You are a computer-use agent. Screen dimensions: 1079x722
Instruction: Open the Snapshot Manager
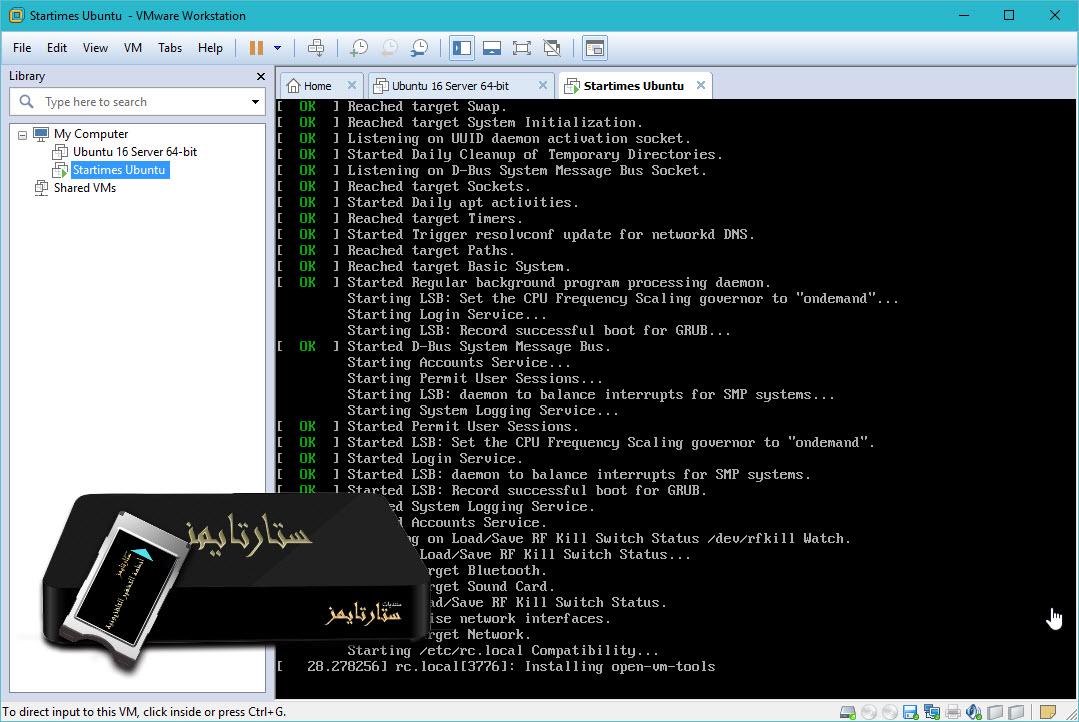point(420,47)
